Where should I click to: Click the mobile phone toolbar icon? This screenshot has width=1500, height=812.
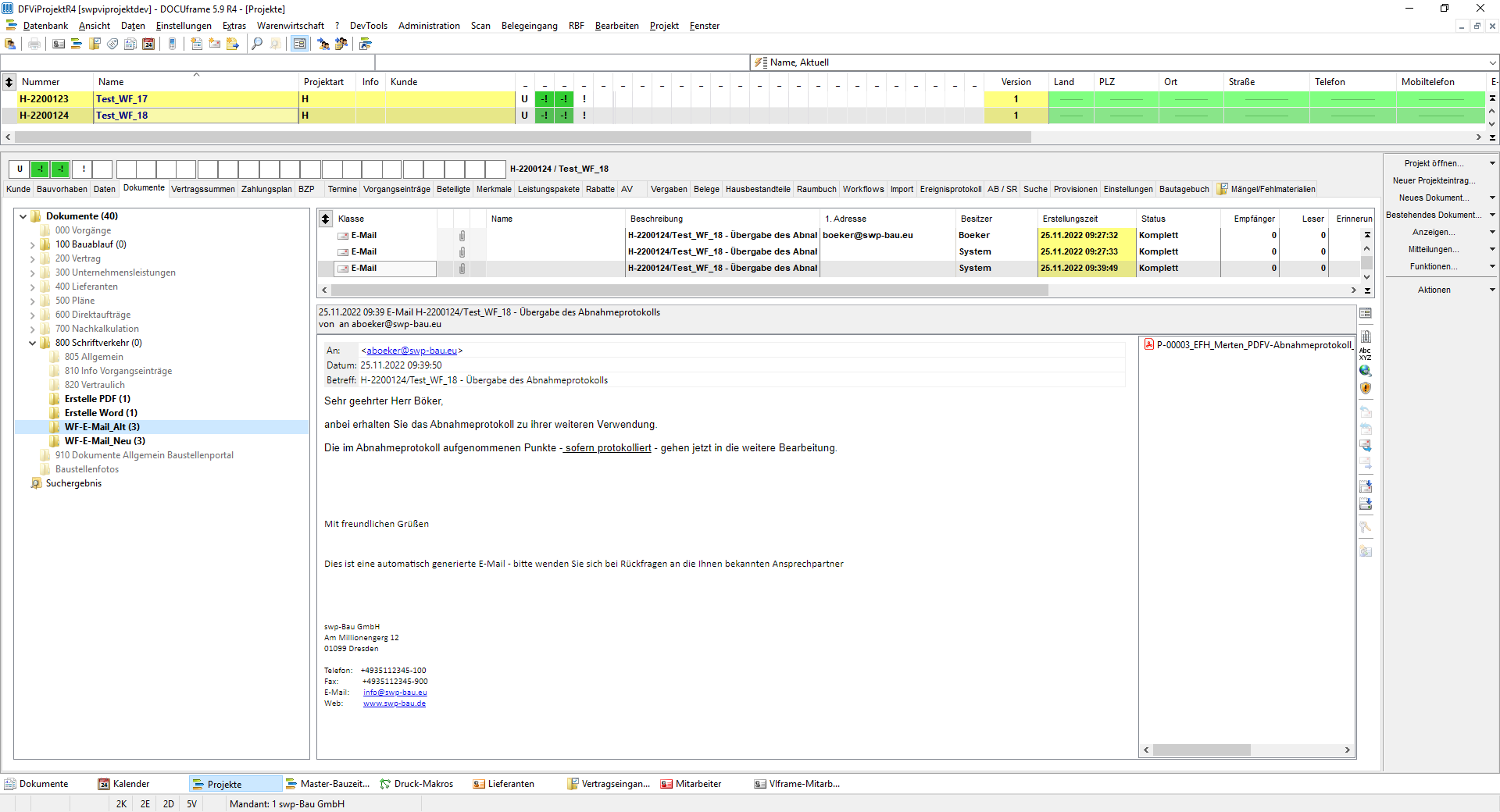[x=172, y=44]
